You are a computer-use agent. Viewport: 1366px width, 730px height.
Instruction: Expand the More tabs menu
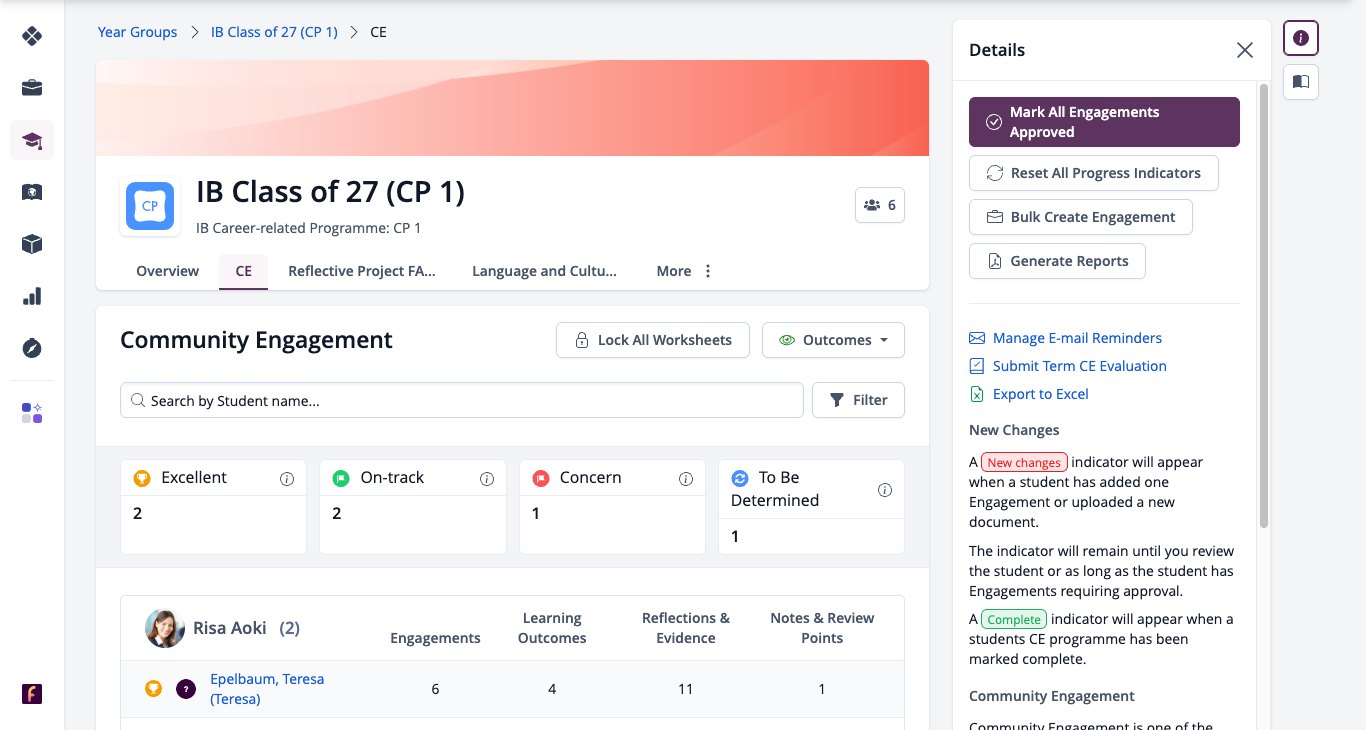tap(685, 271)
